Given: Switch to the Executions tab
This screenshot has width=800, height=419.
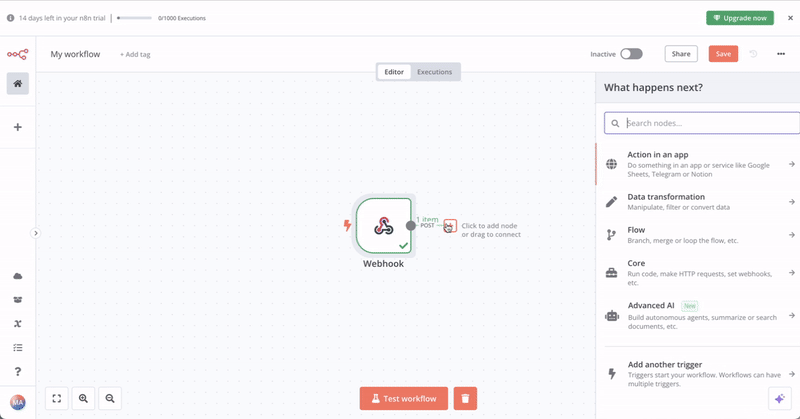Looking at the screenshot, I should click(434, 72).
